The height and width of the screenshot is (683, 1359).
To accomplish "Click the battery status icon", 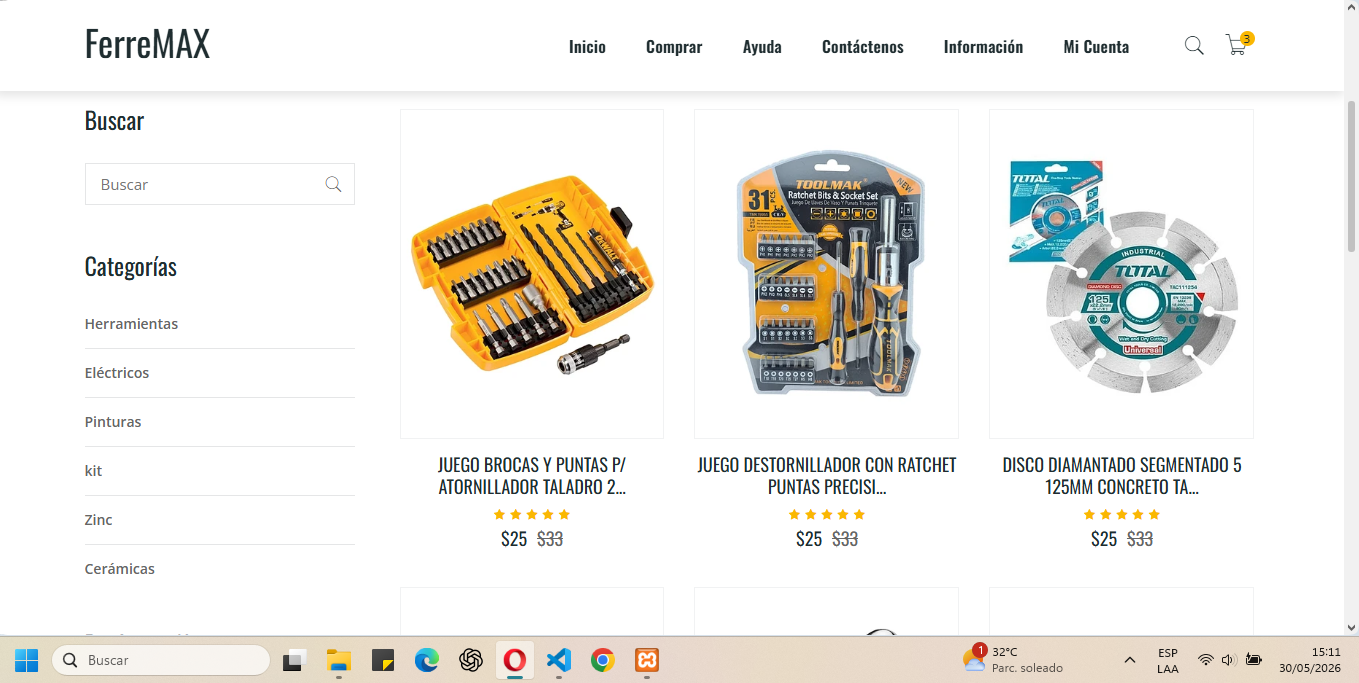I will pyautogui.click(x=1253, y=660).
